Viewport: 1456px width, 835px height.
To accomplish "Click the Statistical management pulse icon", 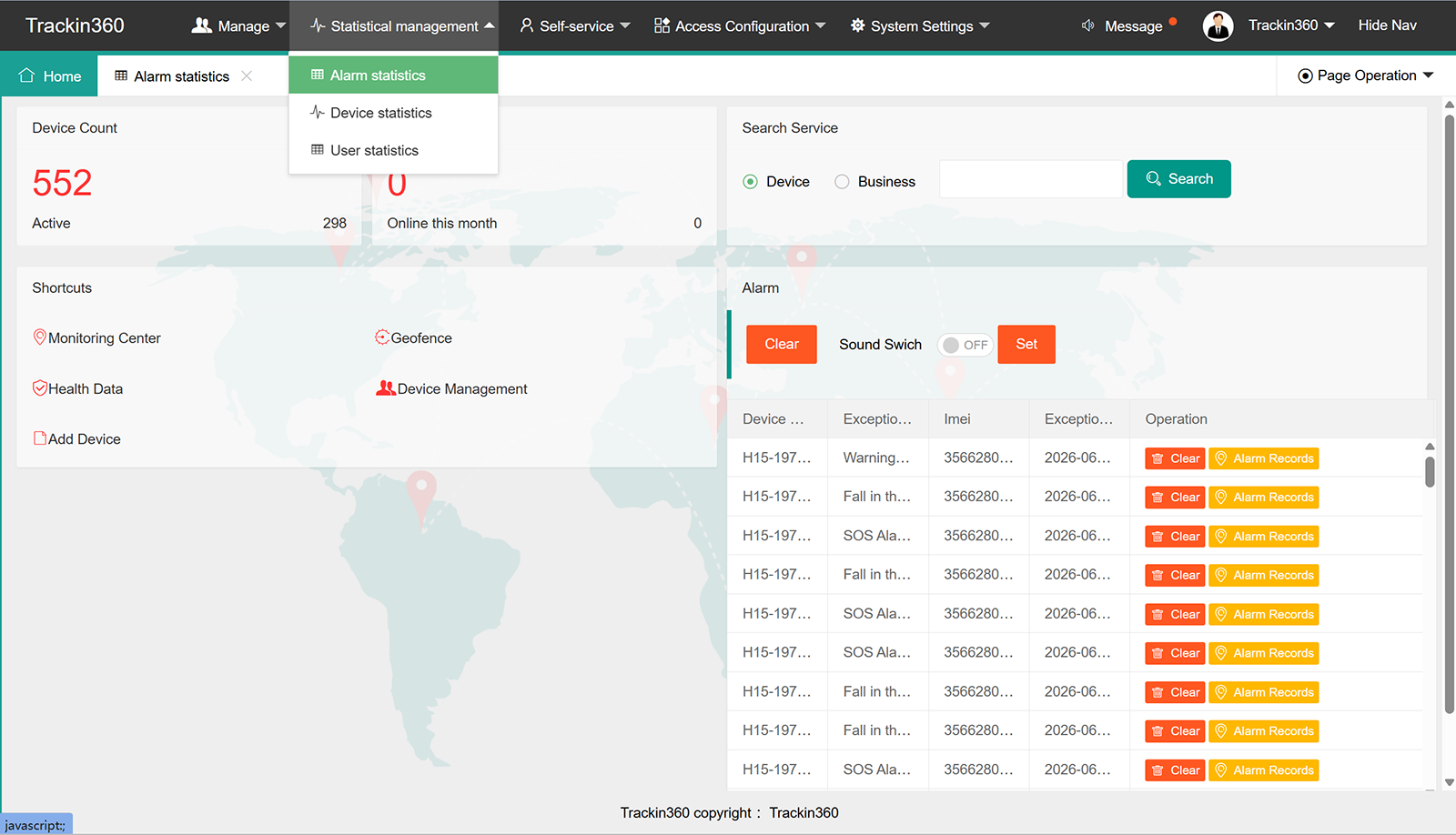I will click(318, 25).
